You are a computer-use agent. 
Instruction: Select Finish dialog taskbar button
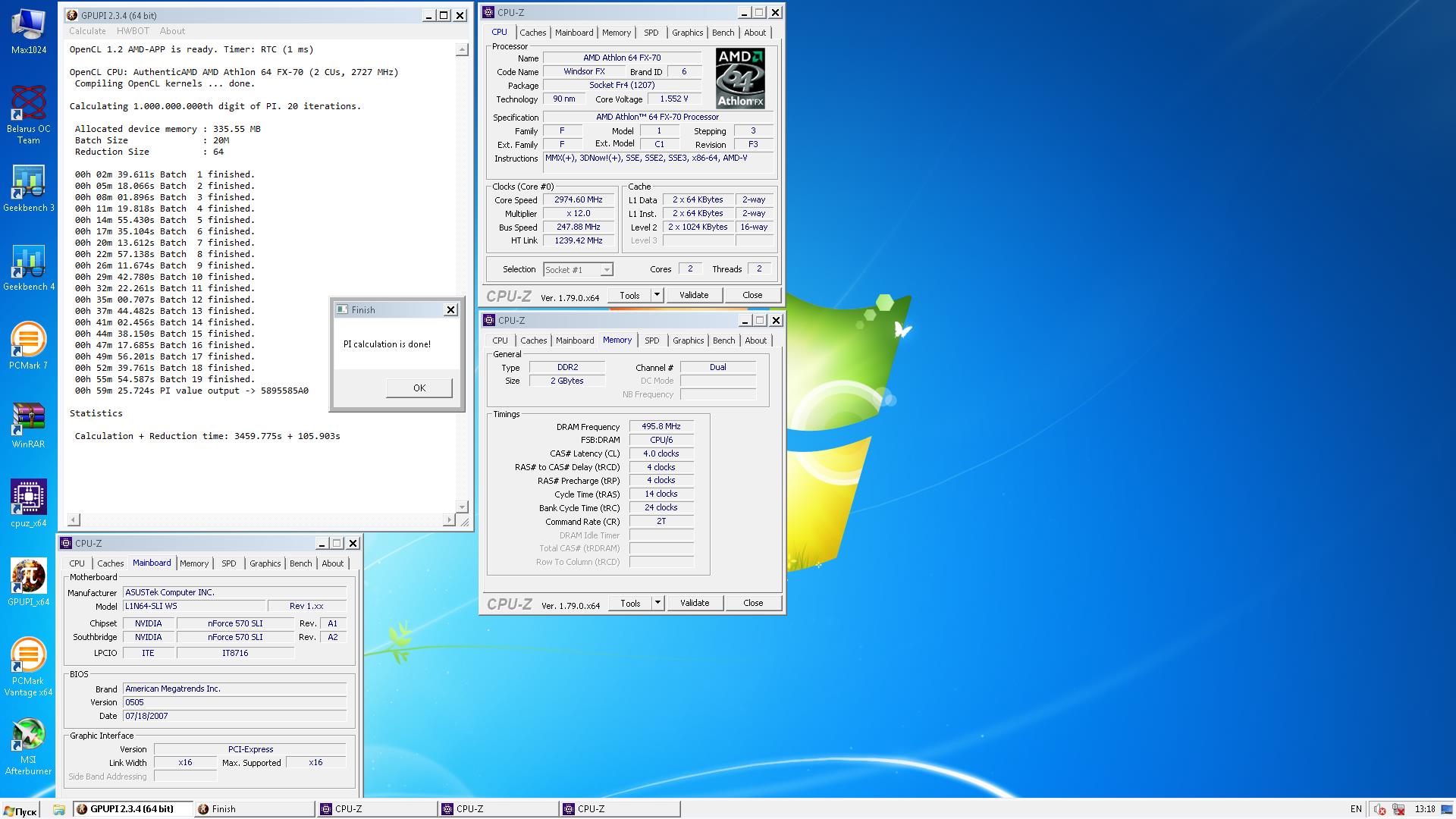coord(254,809)
